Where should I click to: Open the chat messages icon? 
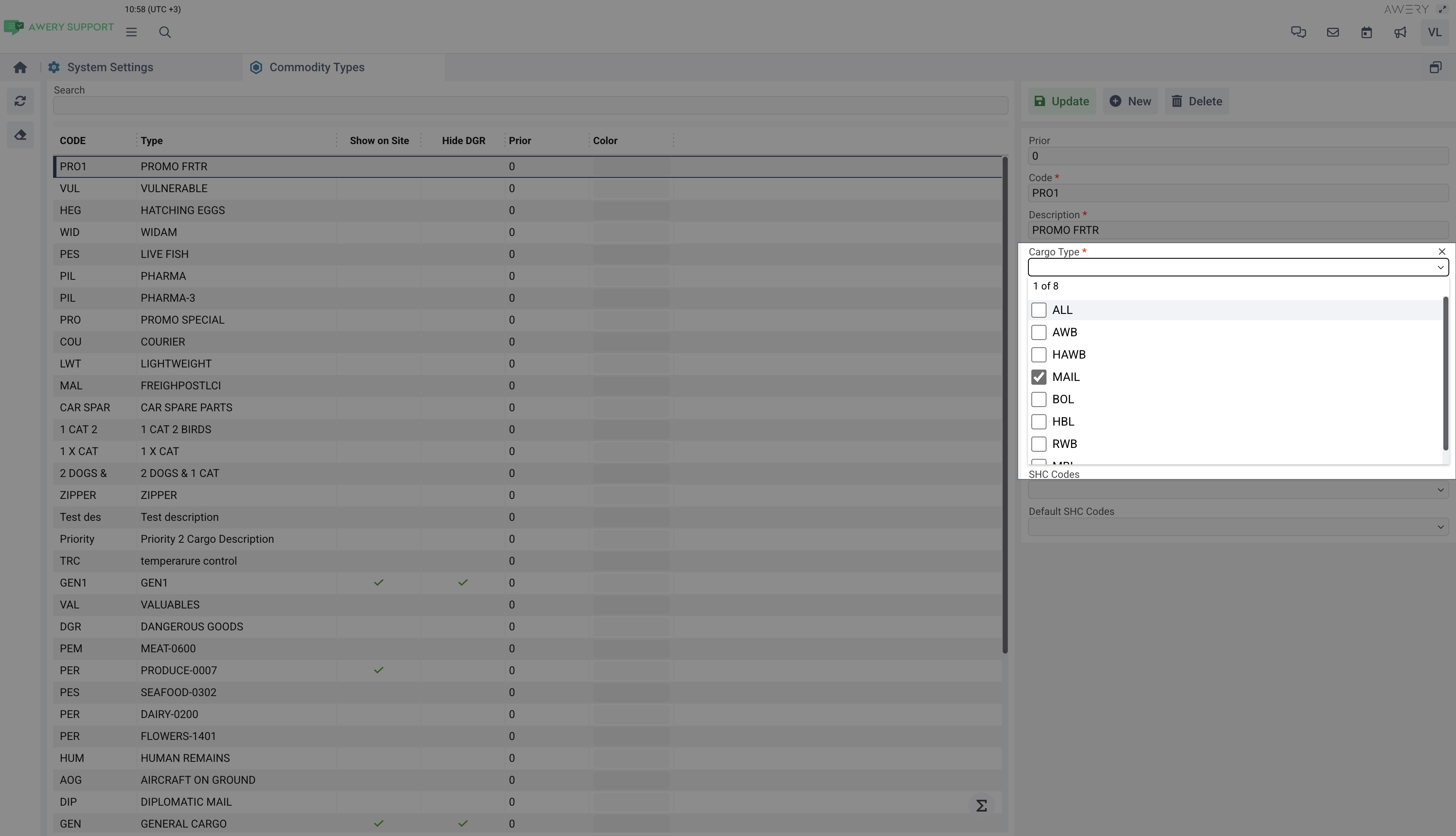pos(1298,32)
